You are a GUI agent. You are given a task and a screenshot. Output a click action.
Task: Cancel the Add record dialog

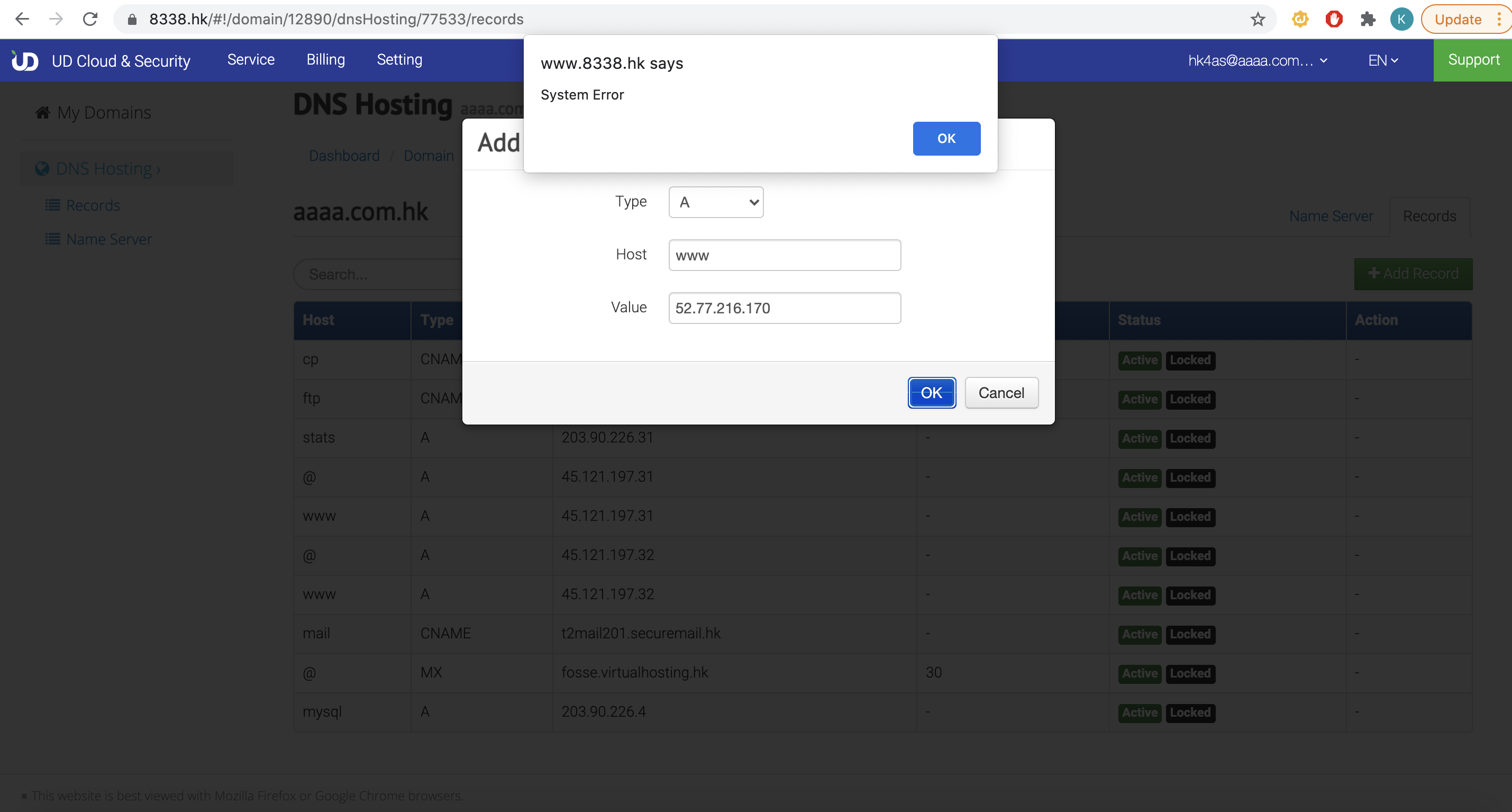(x=1001, y=393)
